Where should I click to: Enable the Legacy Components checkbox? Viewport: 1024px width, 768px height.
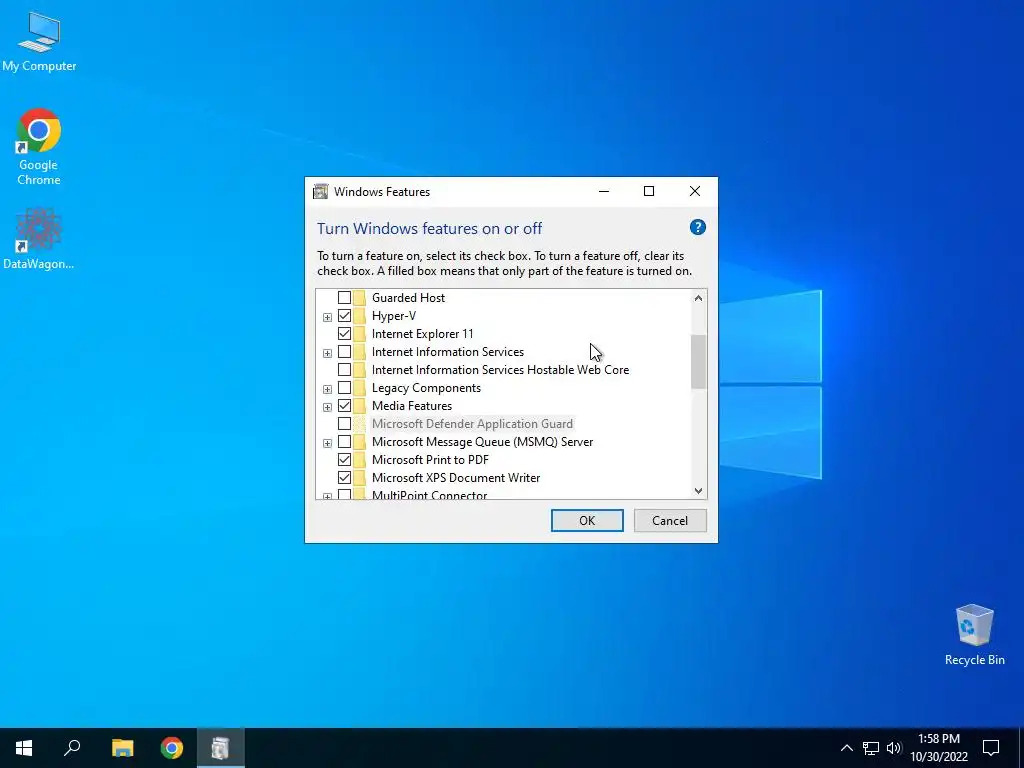344,388
